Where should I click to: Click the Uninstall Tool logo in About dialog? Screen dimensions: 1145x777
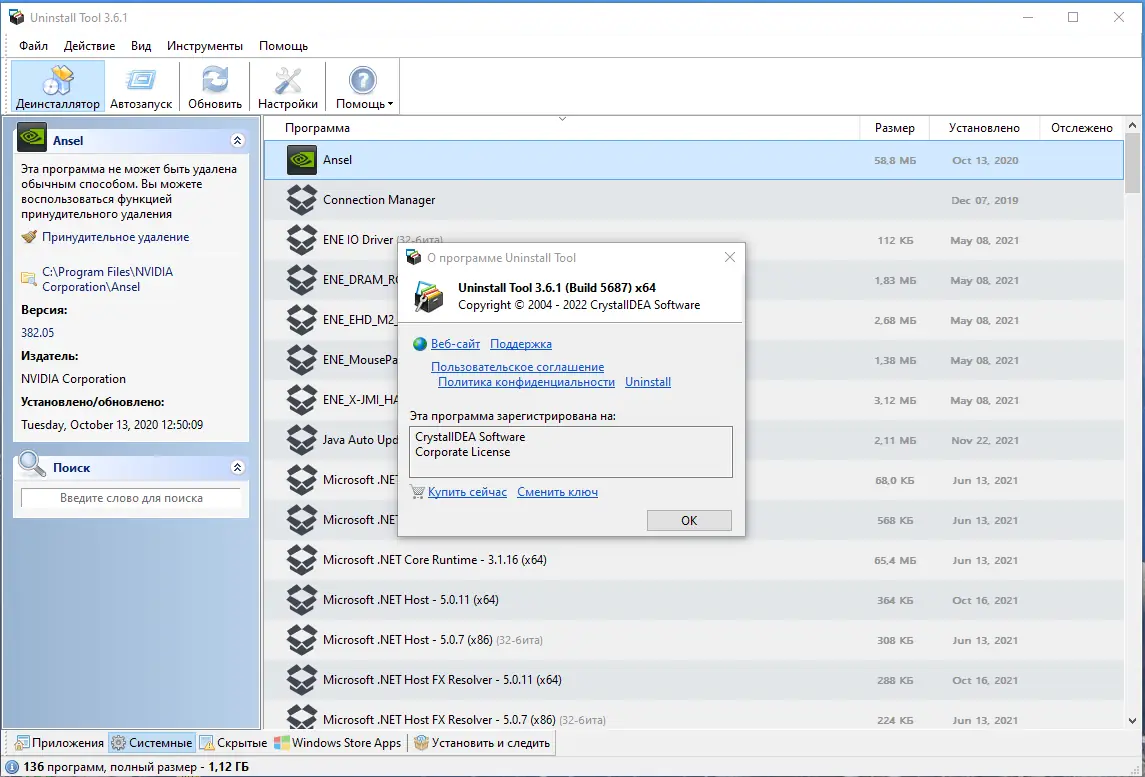click(x=429, y=296)
